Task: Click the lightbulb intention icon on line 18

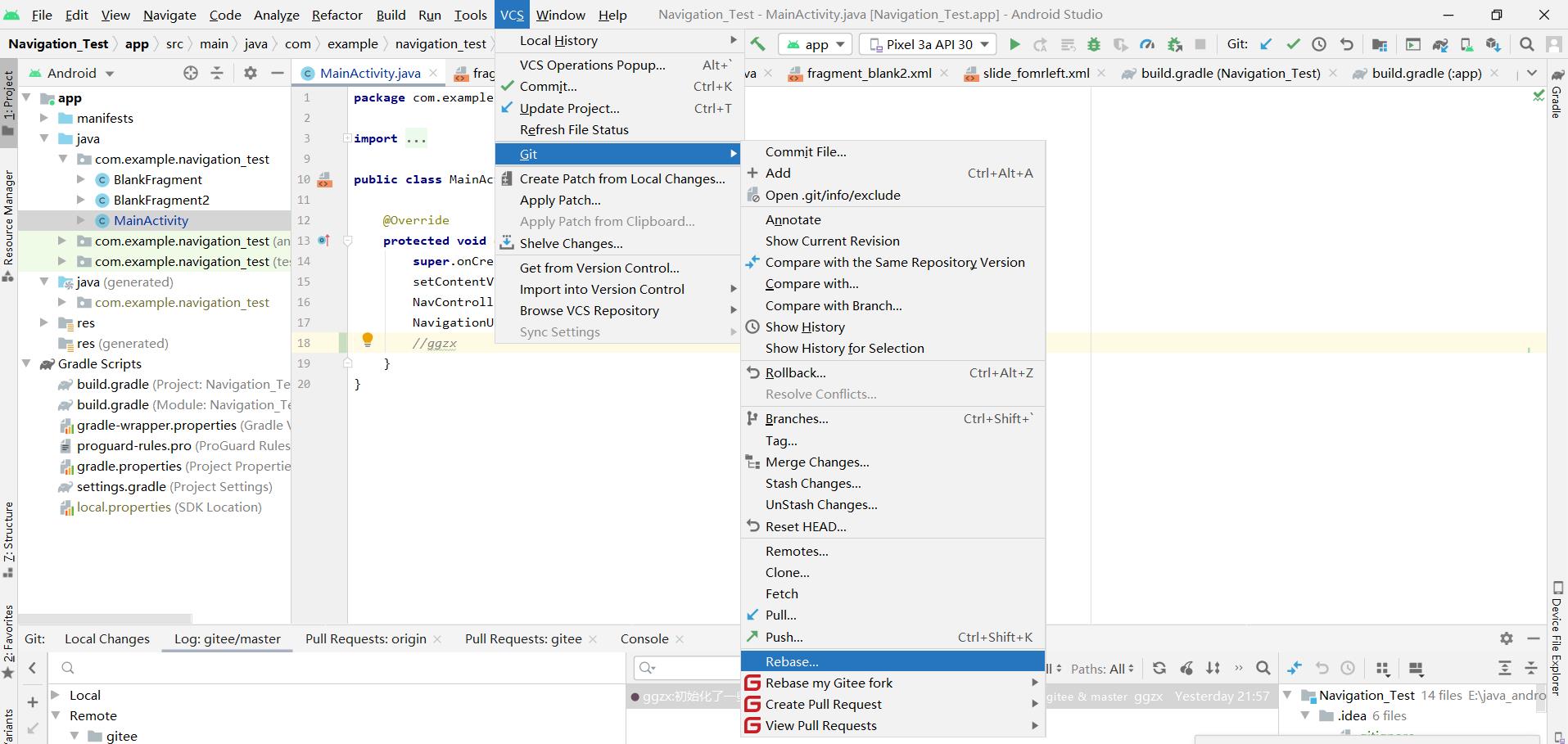Action: coord(368,340)
